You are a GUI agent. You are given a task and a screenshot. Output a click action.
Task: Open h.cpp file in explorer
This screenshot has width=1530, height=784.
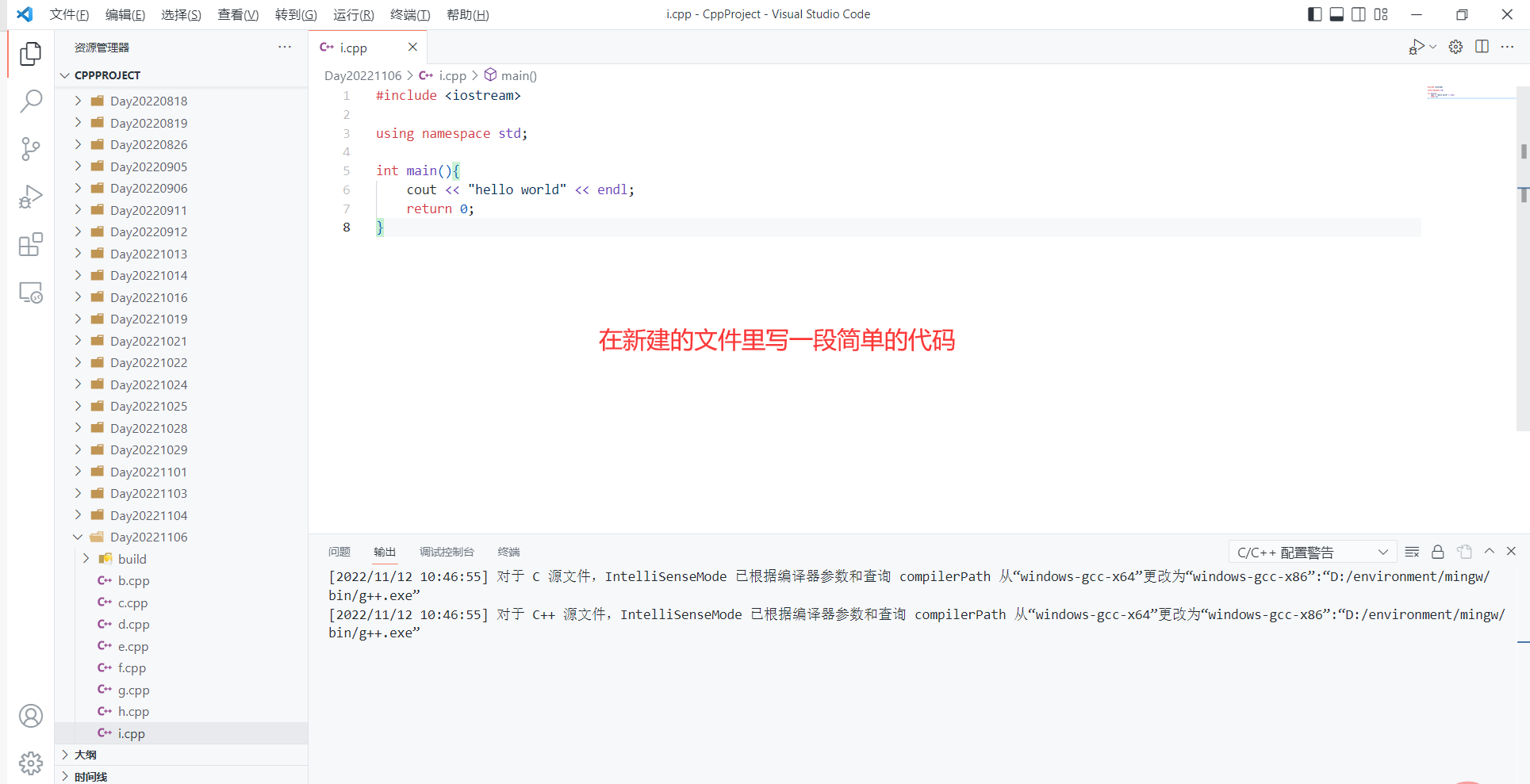pos(181,711)
